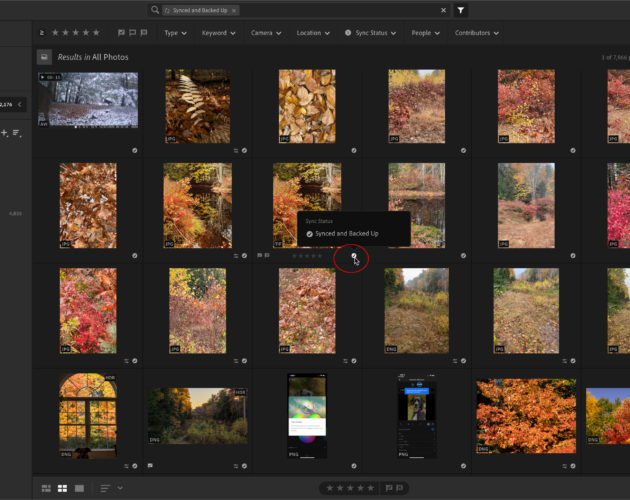Click sync icon under the snowy video
The height and width of the screenshot is (500, 630).
pos(135,151)
